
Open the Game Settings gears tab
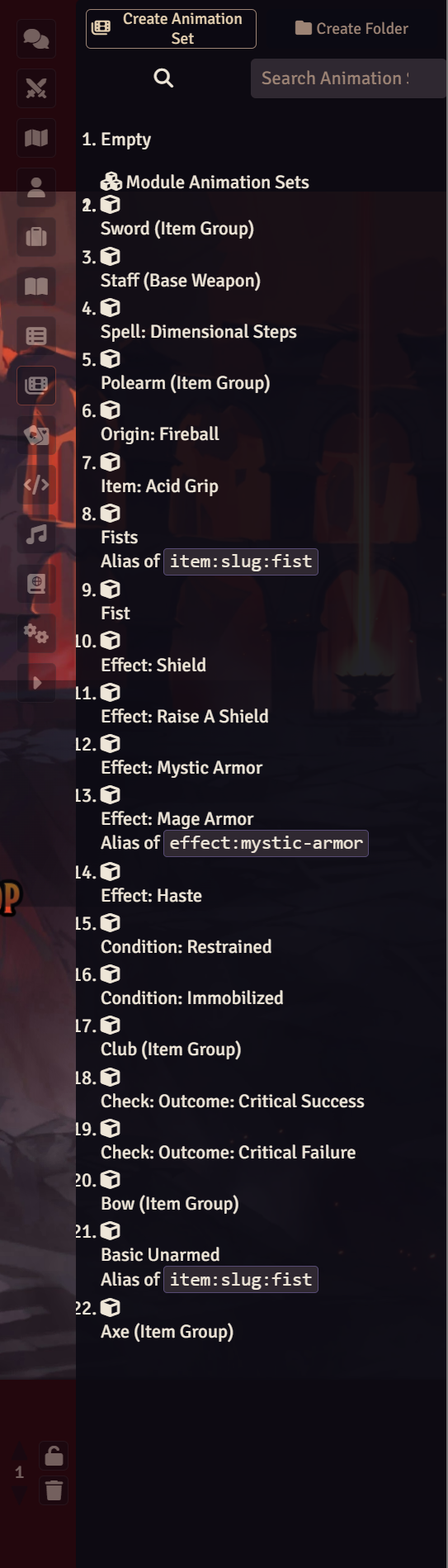tap(36, 633)
